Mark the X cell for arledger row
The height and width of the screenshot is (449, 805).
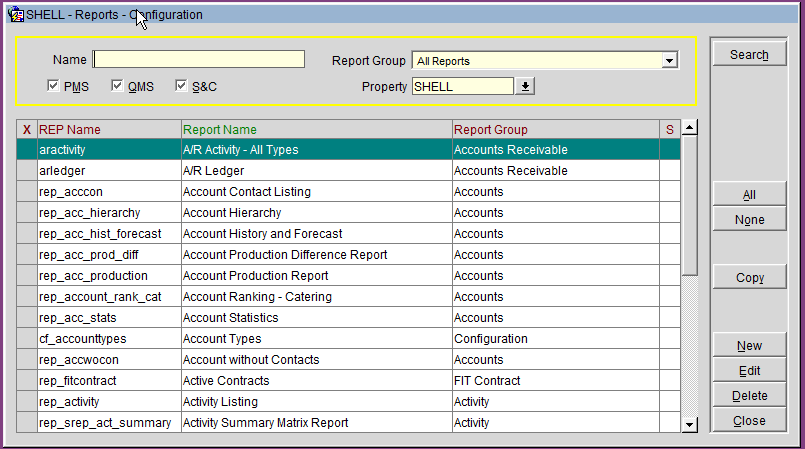pyautogui.click(x=27, y=171)
